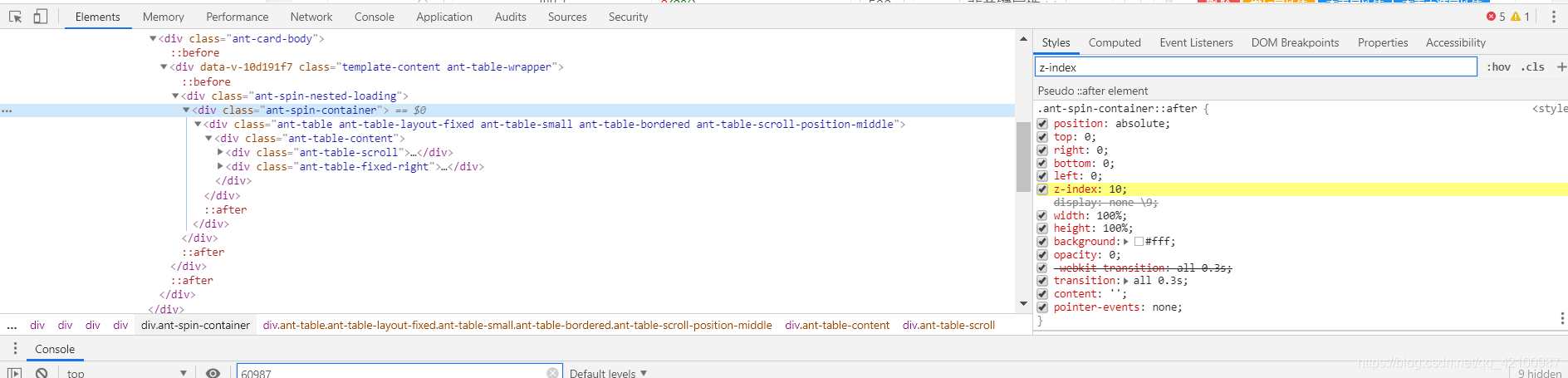Viewport: 1568px width, 378px height.
Task: Collapse the ant-spin-container div node
Action: pos(186,110)
